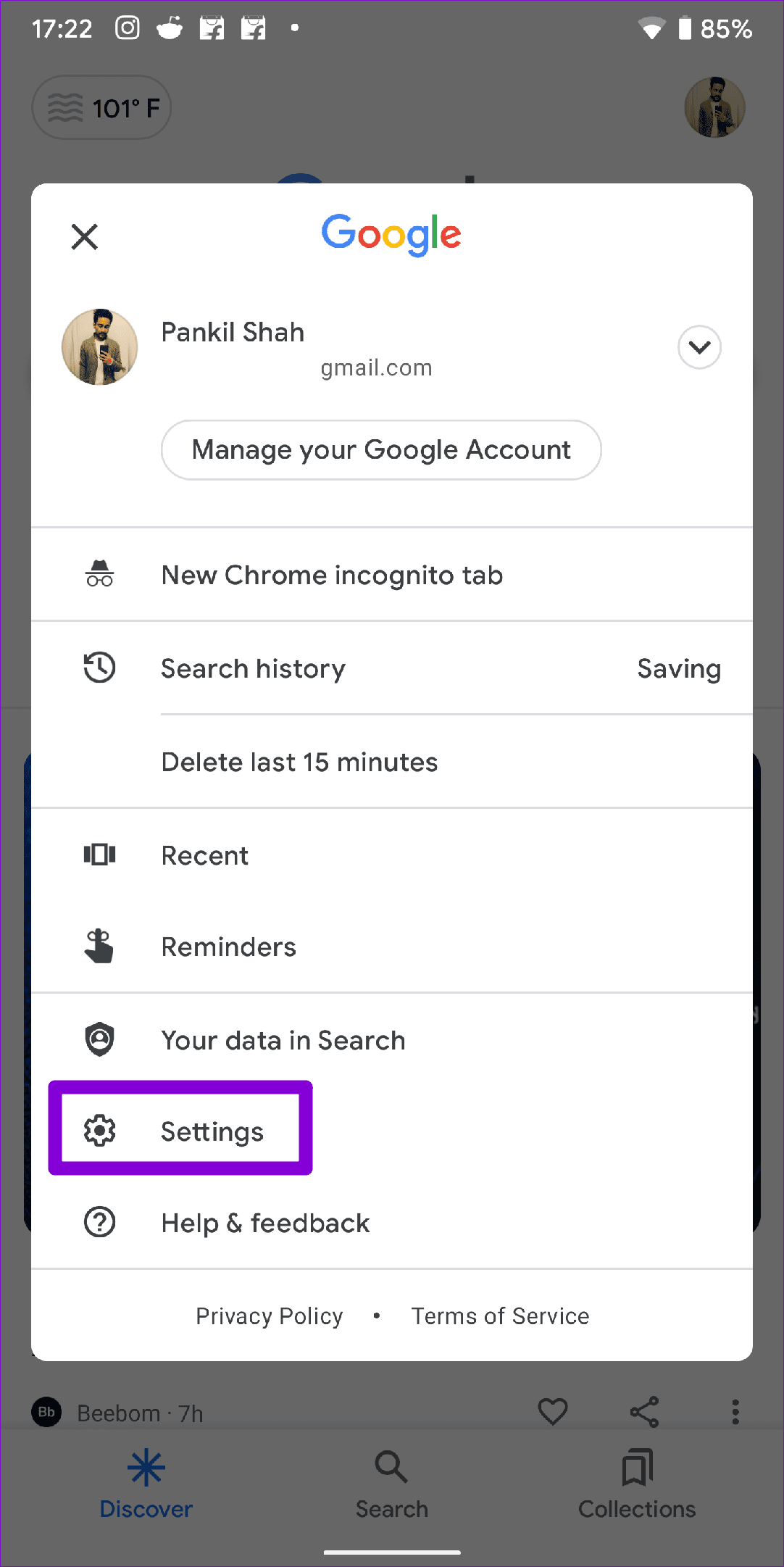Open the Recent carousel icon
The width and height of the screenshot is (784, 1567).
point(99,855)
